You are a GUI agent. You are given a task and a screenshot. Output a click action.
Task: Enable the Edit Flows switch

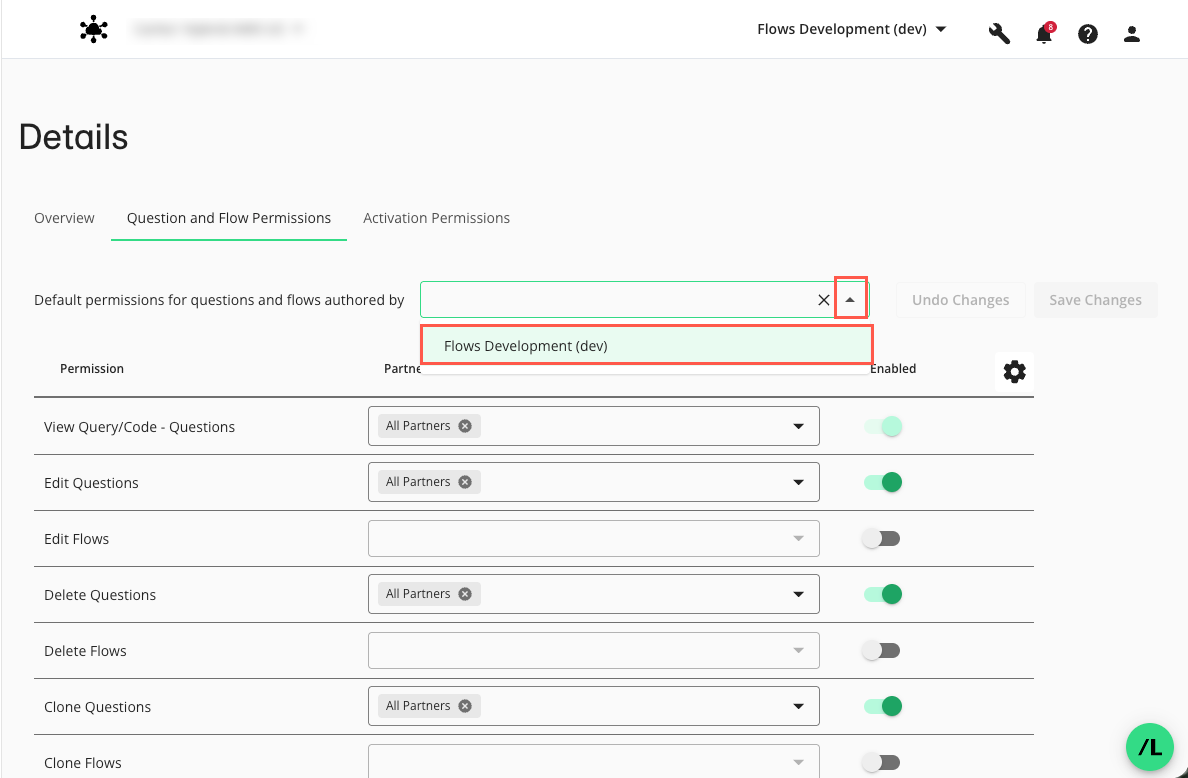tap(881, 539)
